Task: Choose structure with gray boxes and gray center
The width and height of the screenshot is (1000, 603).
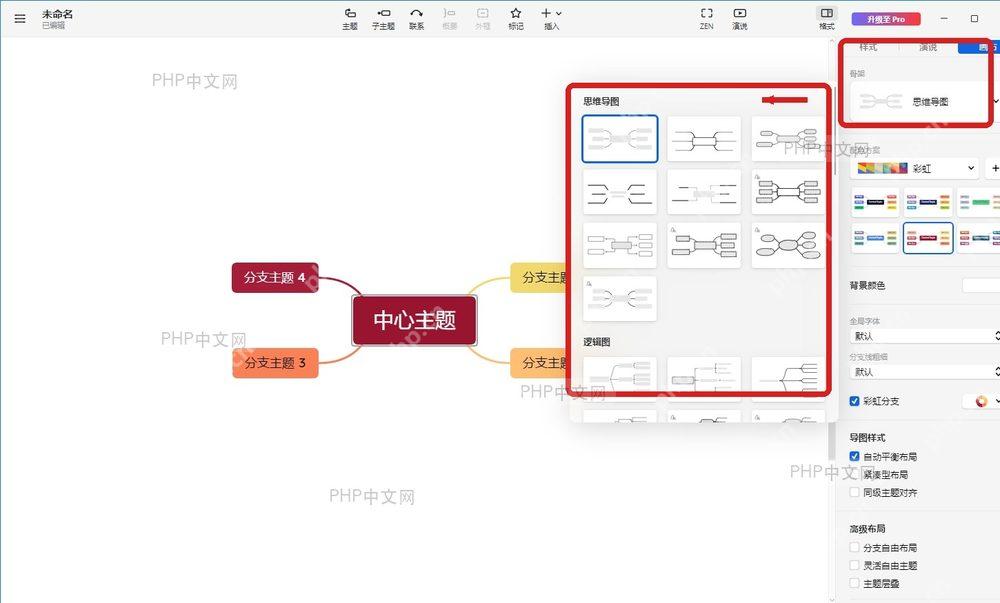Action: click(704, 245)
